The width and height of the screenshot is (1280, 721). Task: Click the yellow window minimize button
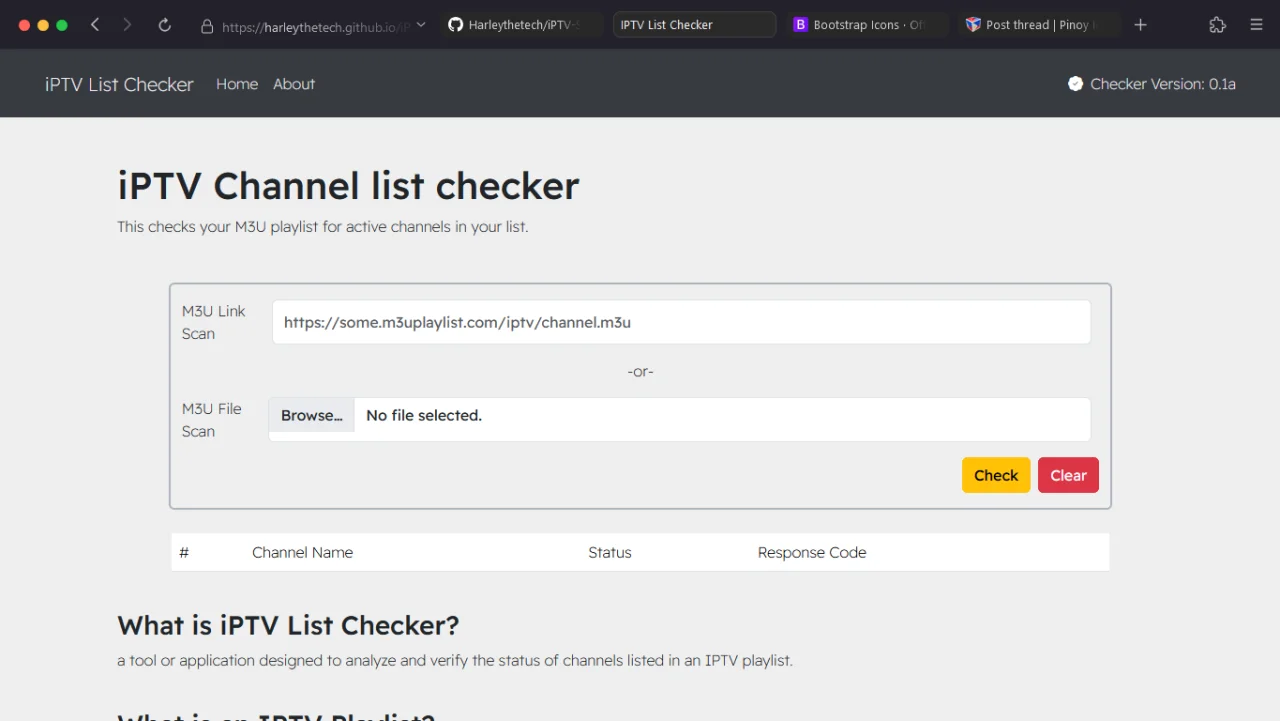click(x=43, y=25)
